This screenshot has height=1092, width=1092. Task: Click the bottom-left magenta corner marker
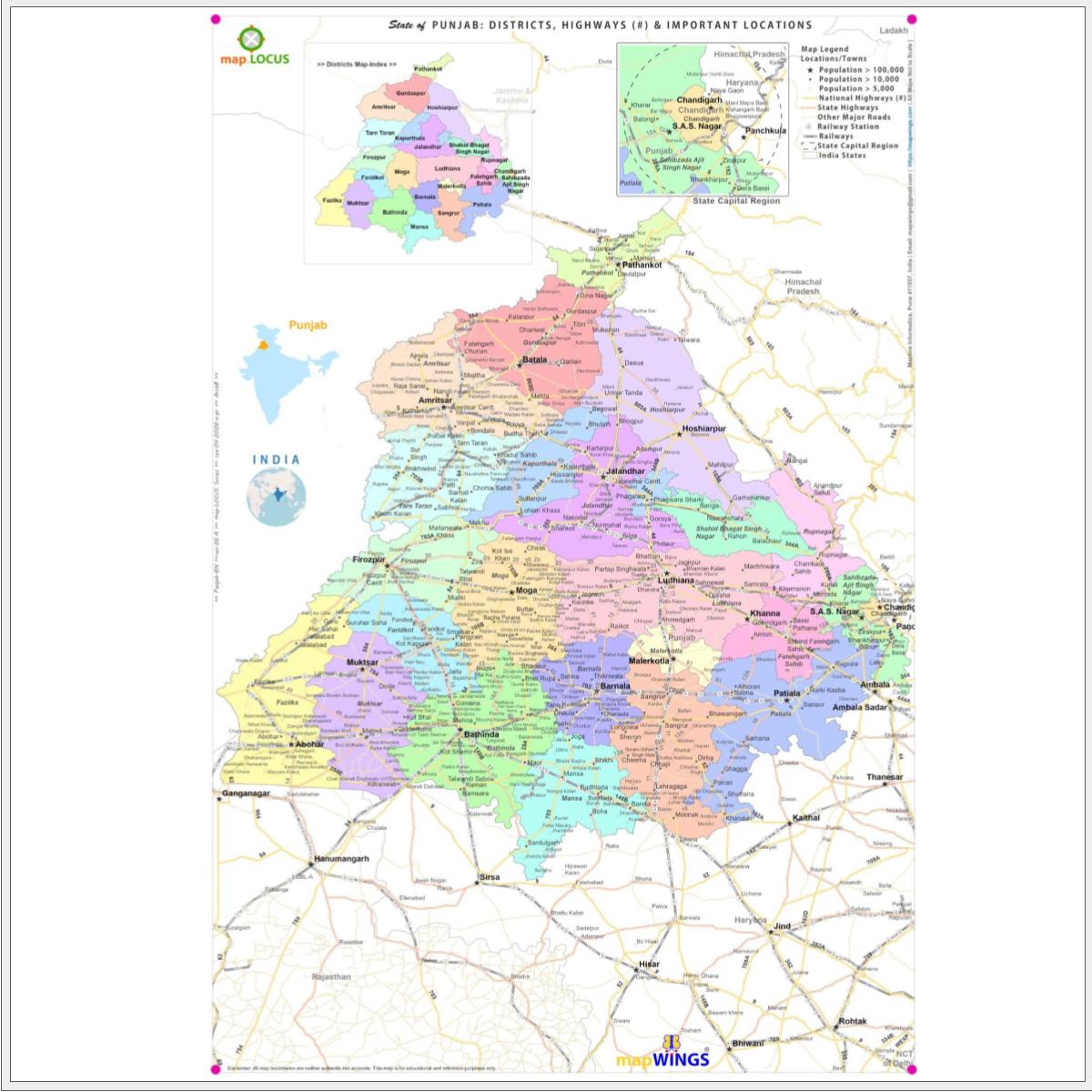[x=216, y=1068]
